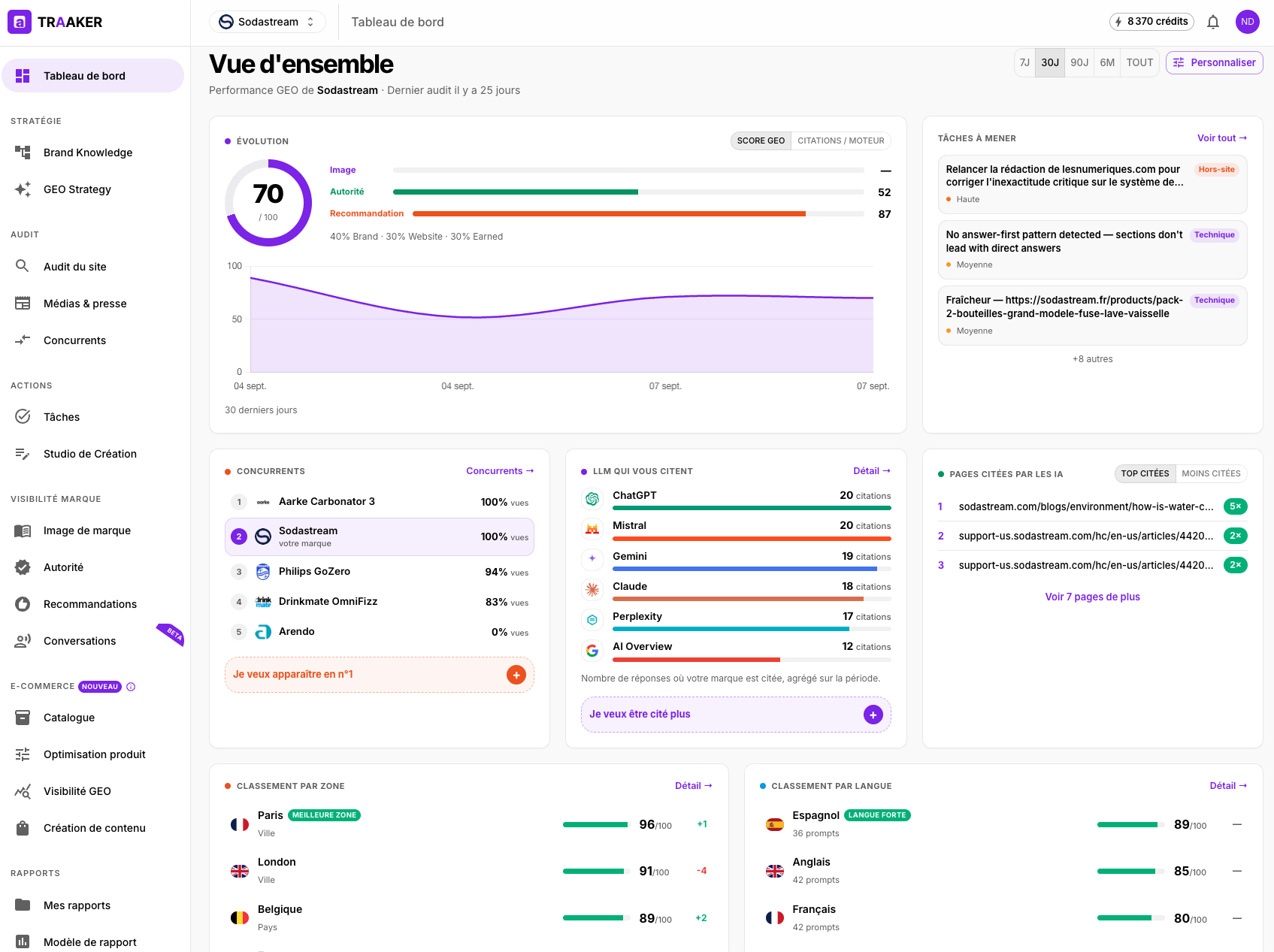Click the ChatGPT logo icon
1274x952 pixels.
coord(592,499)
